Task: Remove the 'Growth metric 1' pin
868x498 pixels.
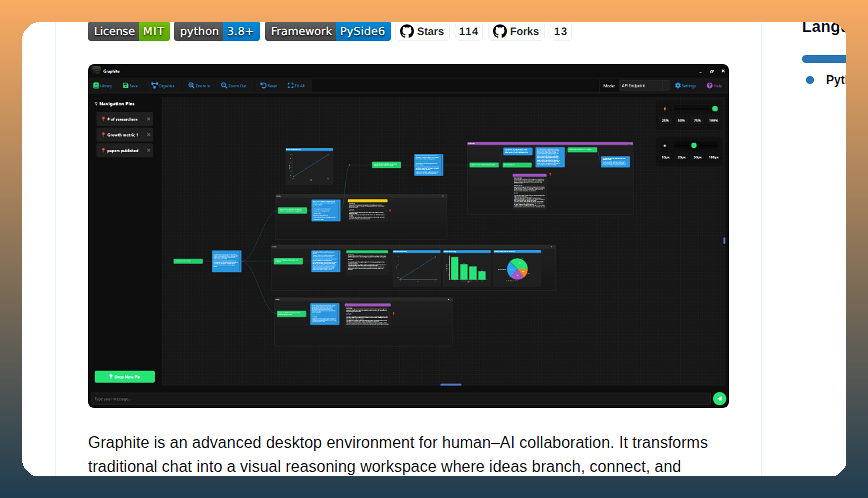Action: [148, 134]
